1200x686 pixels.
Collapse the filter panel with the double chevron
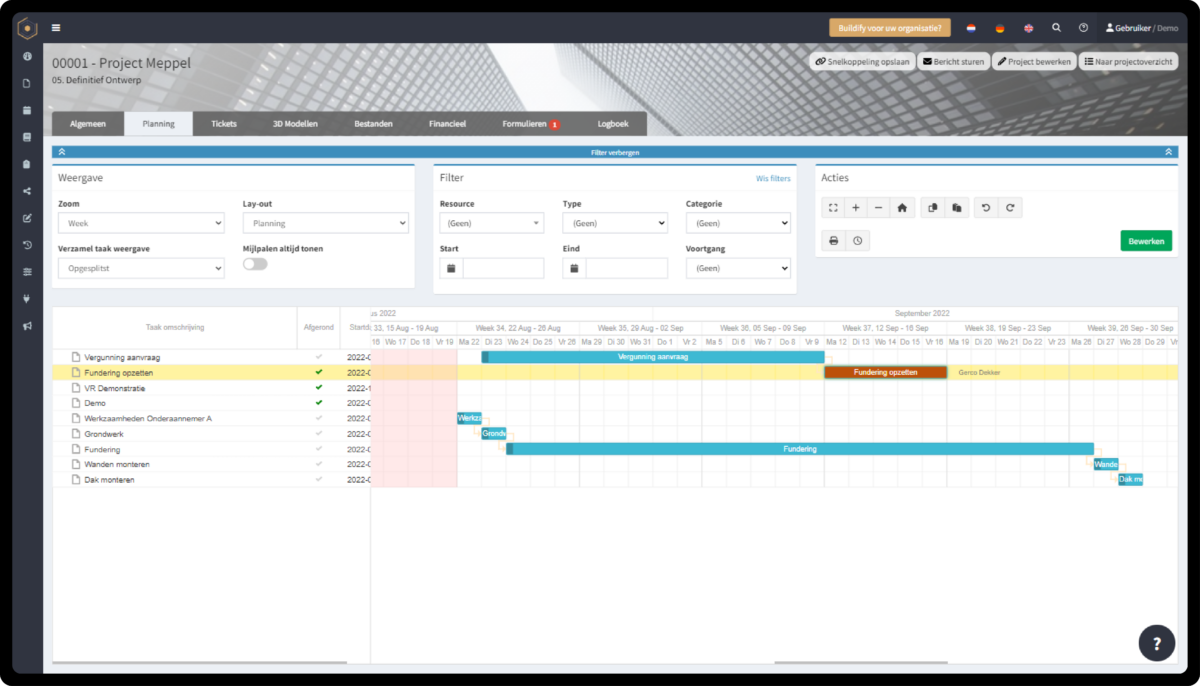point(61,150)
